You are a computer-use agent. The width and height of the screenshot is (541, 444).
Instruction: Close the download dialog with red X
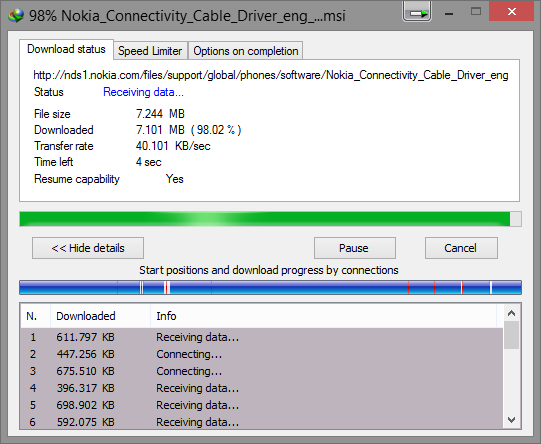coord(511,11)
